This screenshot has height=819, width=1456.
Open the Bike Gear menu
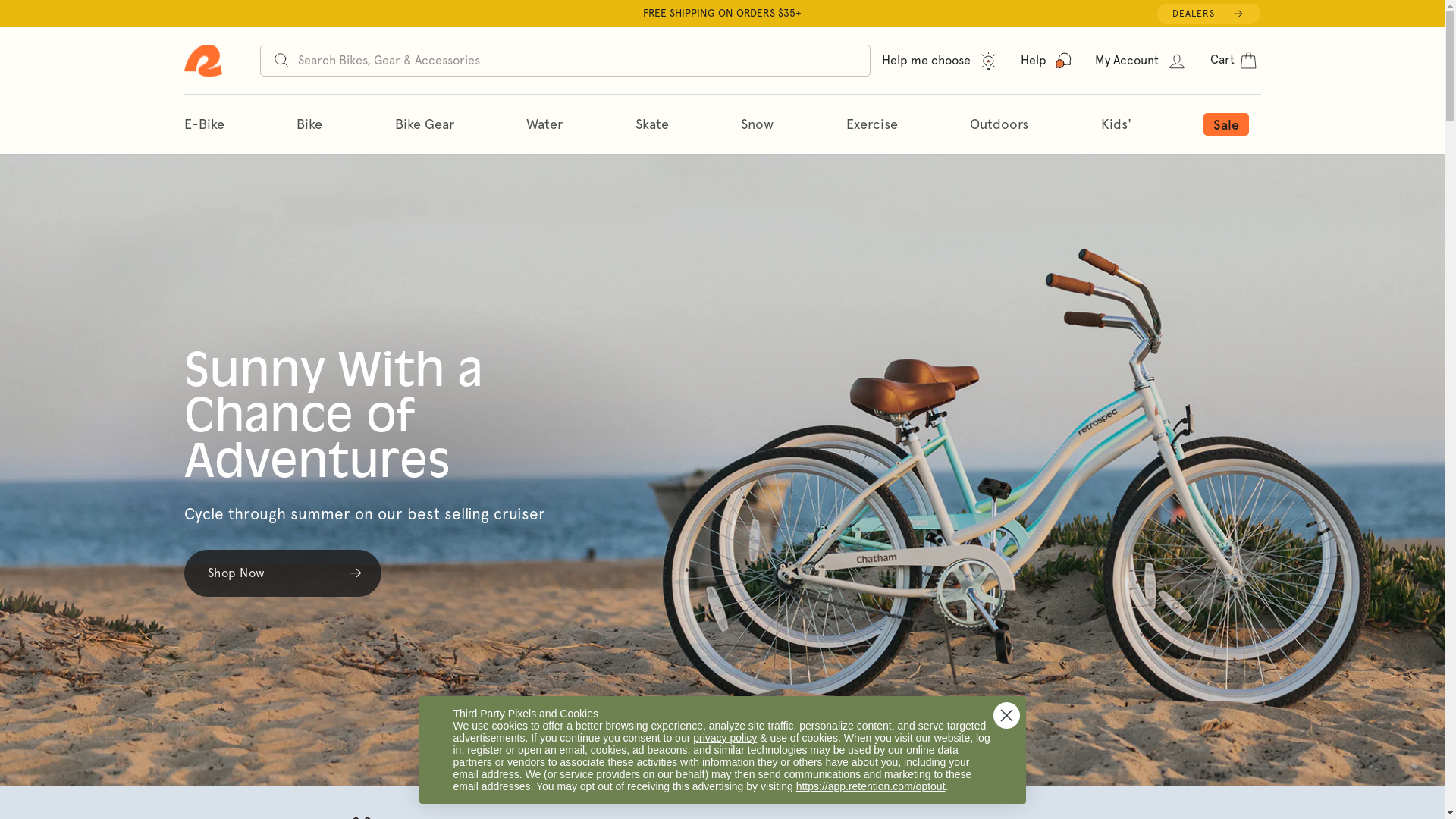[x=425, y=124]
